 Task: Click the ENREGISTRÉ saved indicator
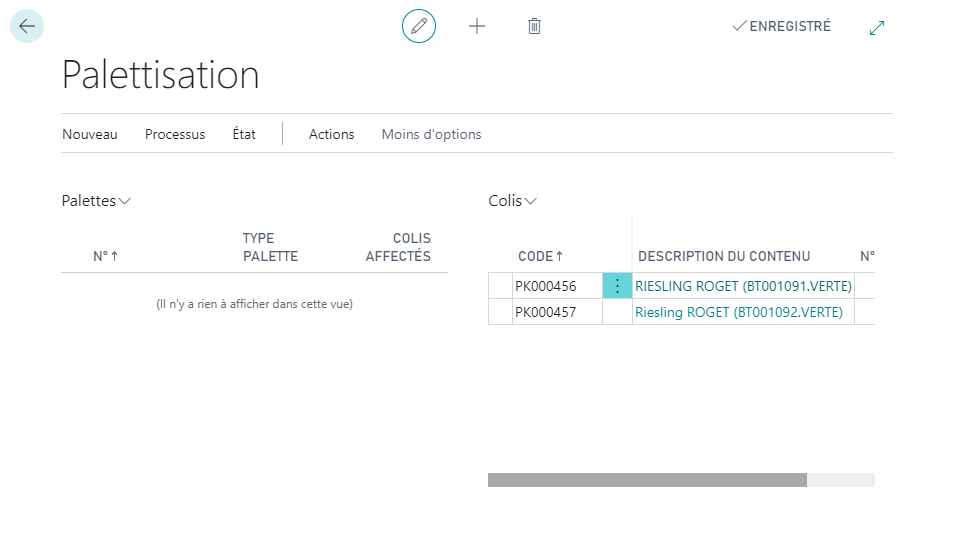click(781, 26)
